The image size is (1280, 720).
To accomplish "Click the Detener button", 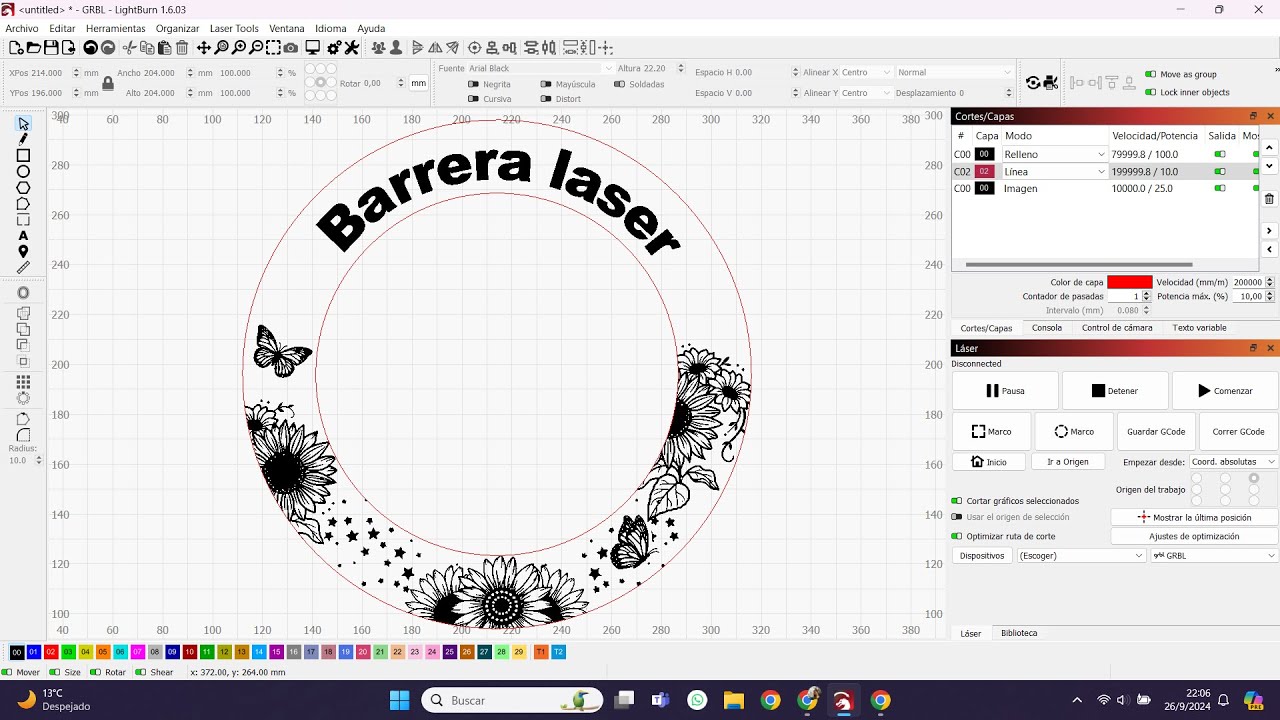I will [1114, 391].
